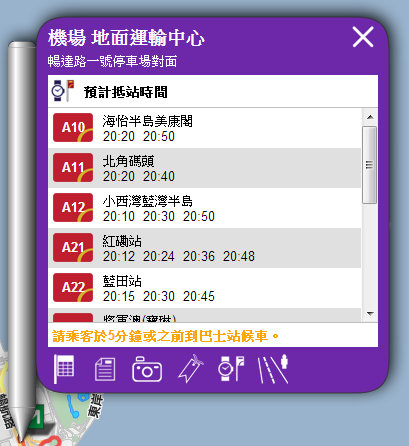Click the 預計抵站時間 heading
Image resolution: width=409 pixels, height=446 pixels.
pos(126,92)
